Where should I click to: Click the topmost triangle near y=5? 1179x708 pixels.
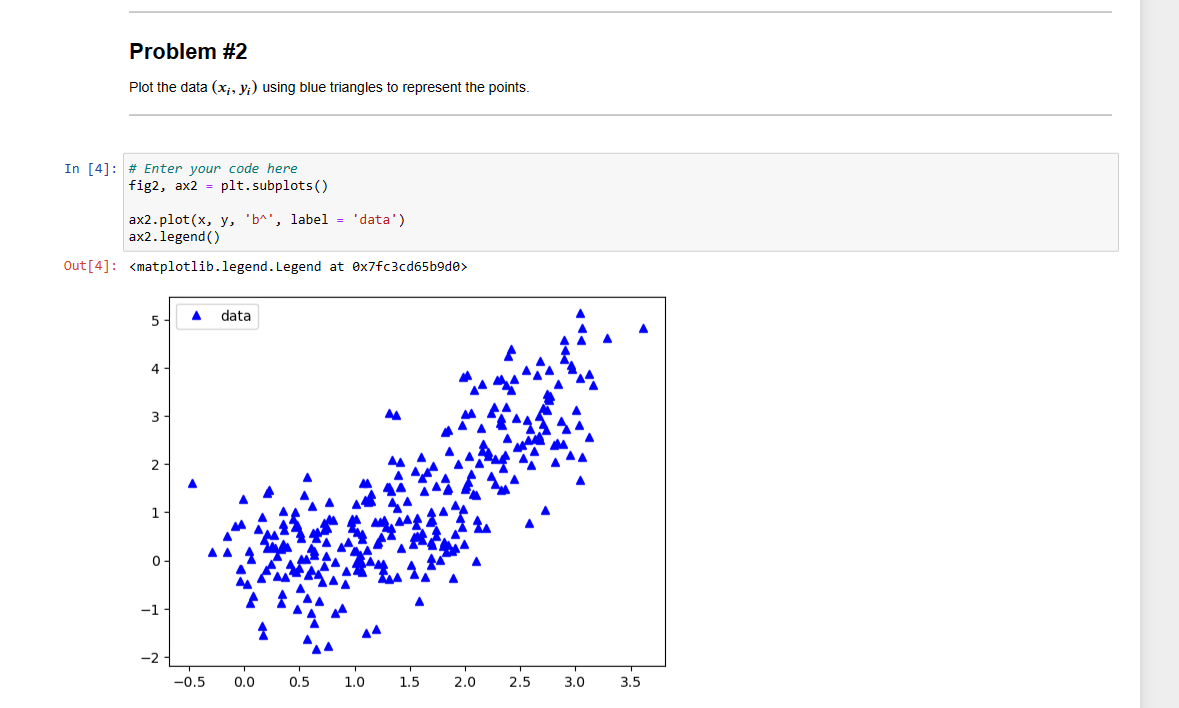point(579,311)
